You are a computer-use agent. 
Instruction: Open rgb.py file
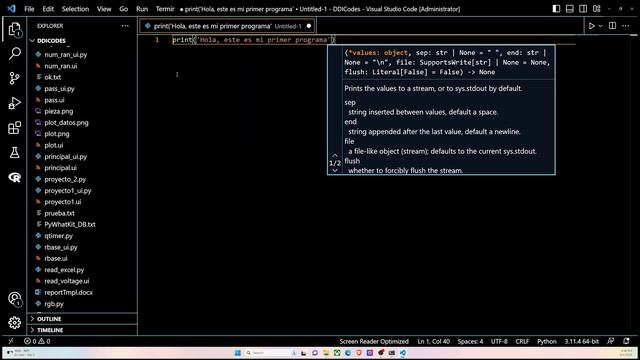(54, 304)
